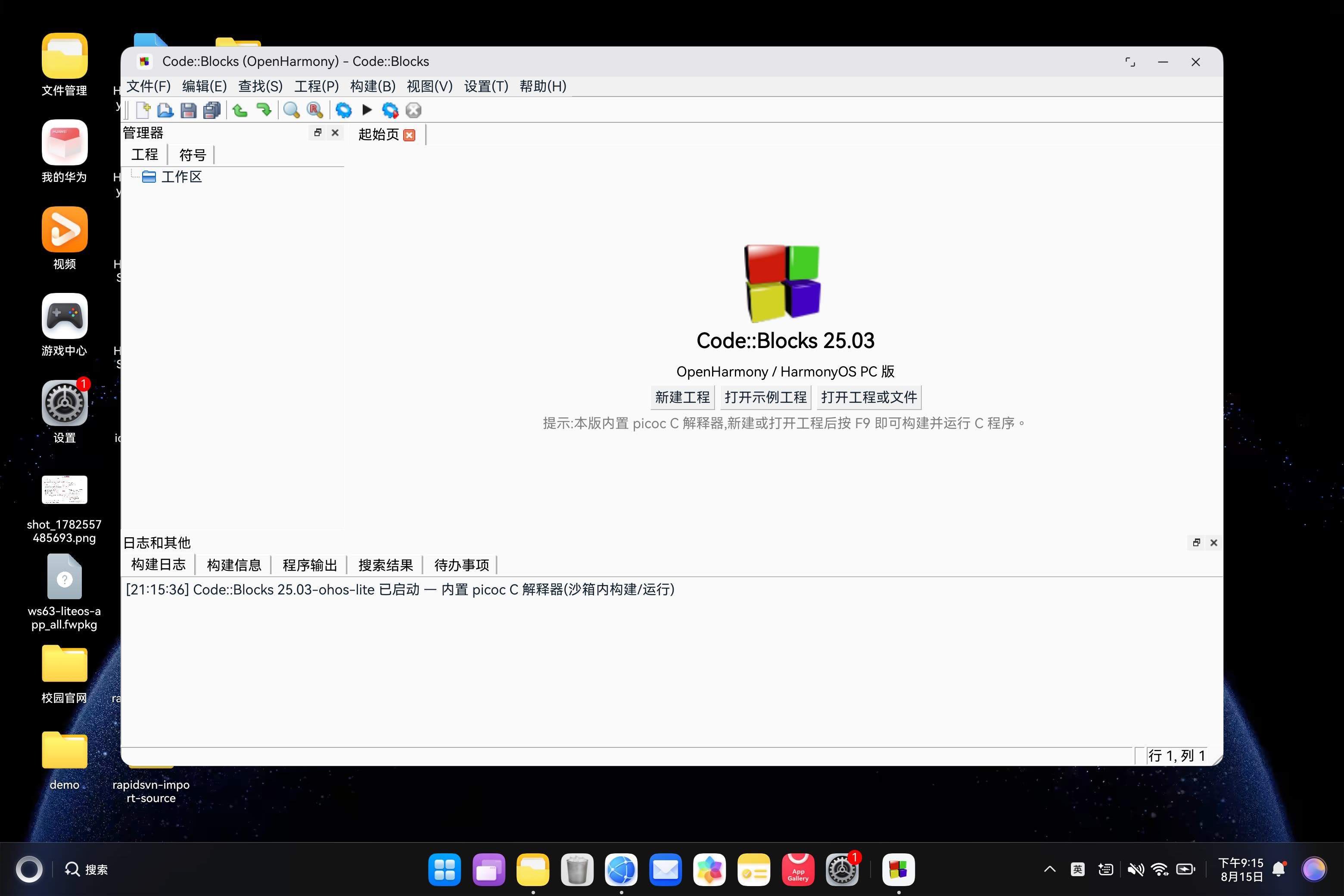This screenshot has height=896, width=1344.
Task: Open the 工程(P) menu
Action: pyautogui.click(x=317, y=86)
